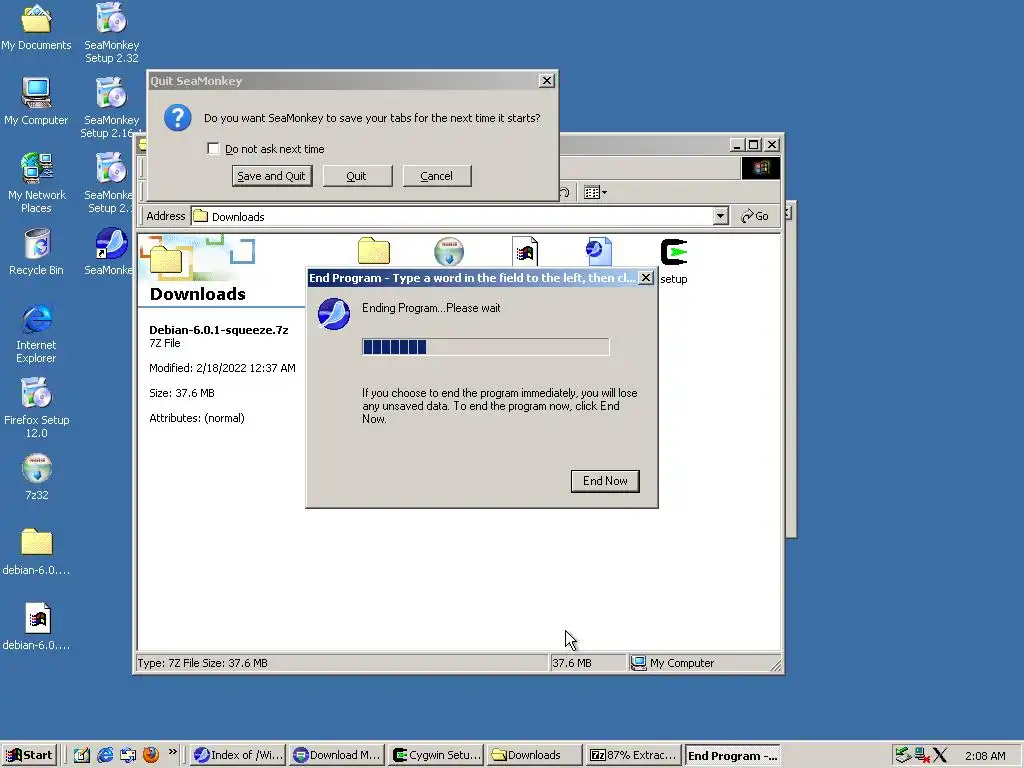
Task: Minimize the Downloads window
Action: click(x=737, y=144)
